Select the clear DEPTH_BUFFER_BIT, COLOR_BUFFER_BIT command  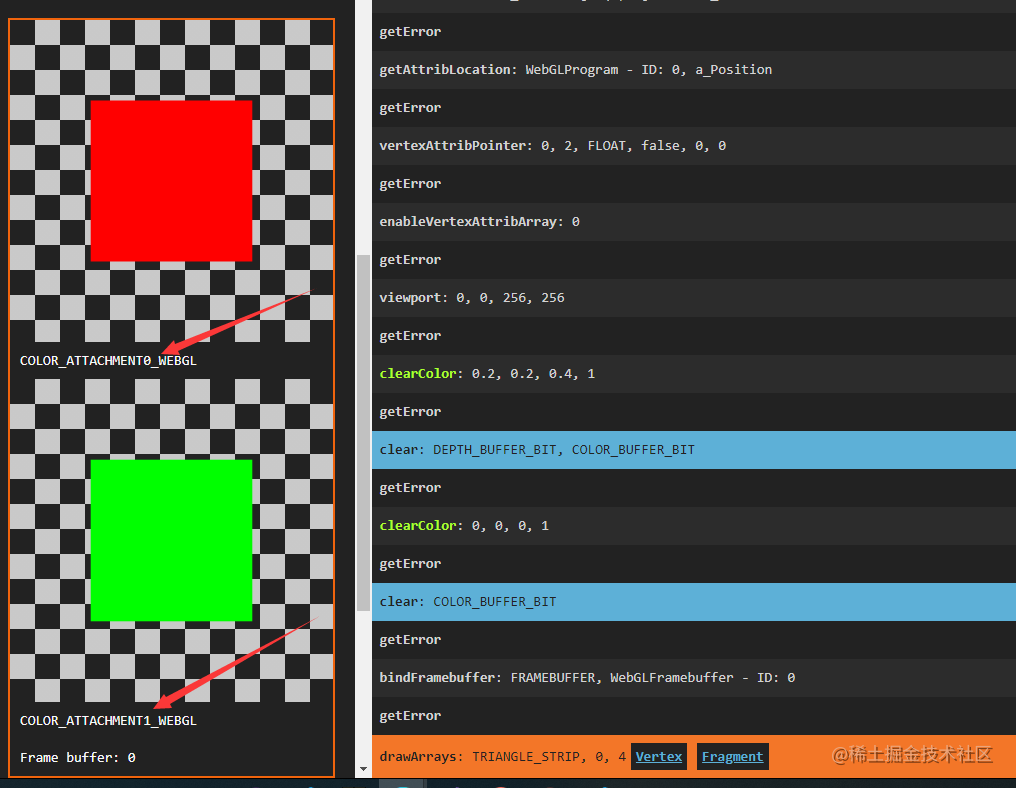tap(694, 450)
